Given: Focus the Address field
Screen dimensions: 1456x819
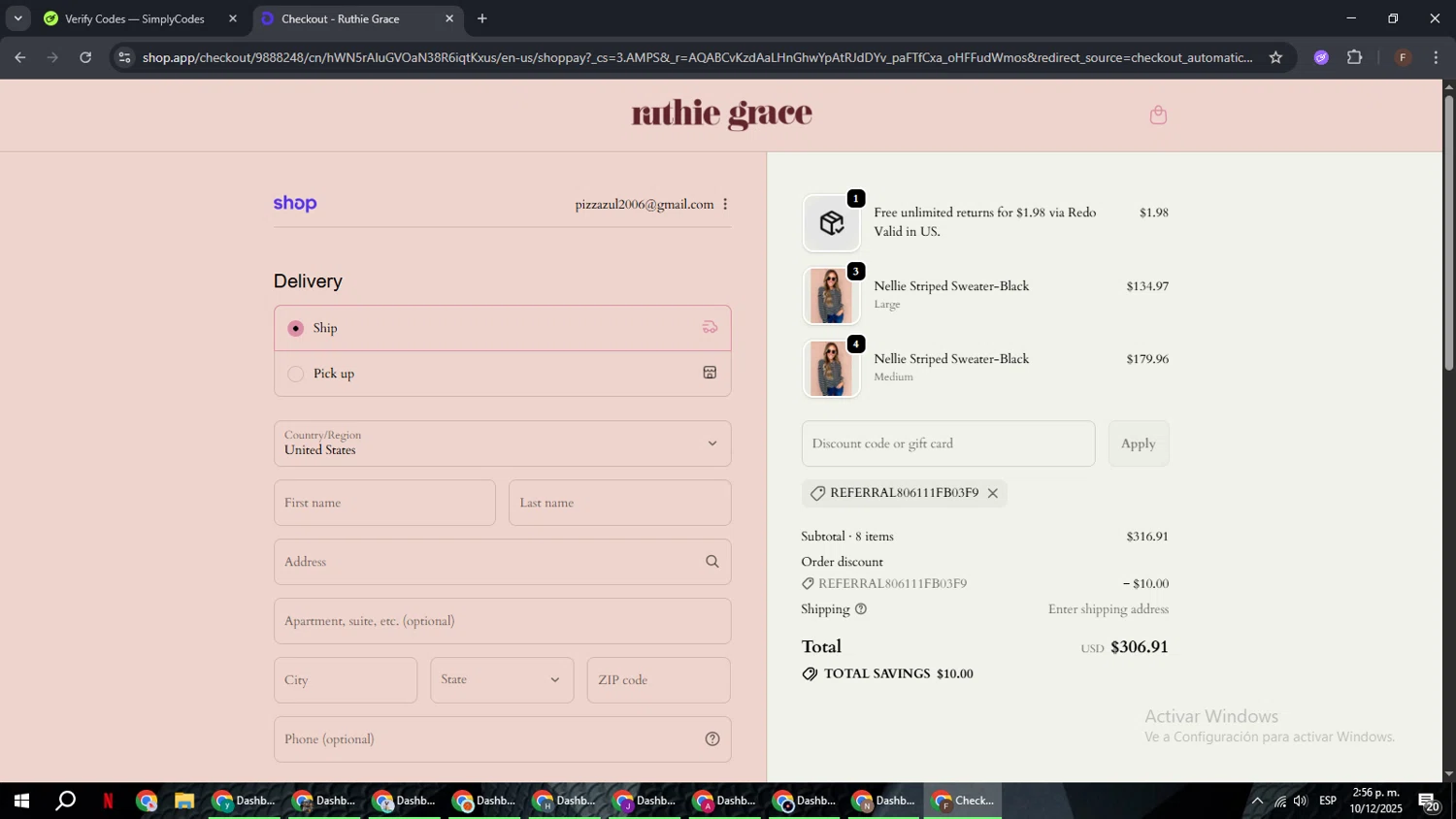Looking at the screenshot, I should coord(502,562).
